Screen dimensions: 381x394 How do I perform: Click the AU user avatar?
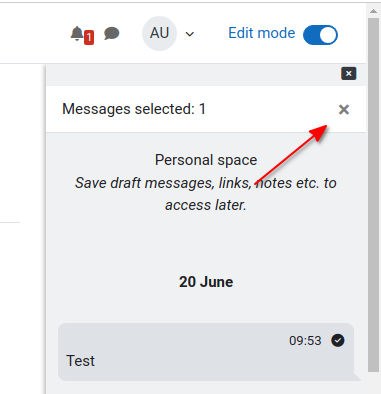click(159, 33)
